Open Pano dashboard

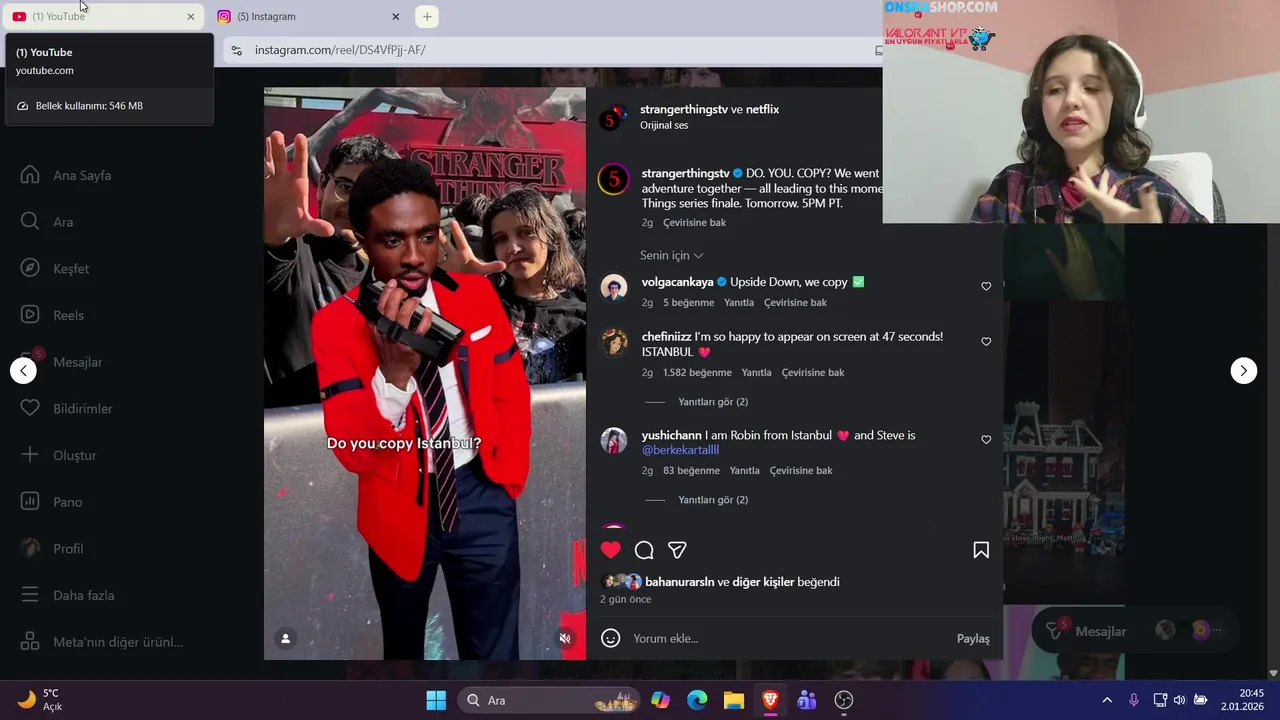pos(67,502)
